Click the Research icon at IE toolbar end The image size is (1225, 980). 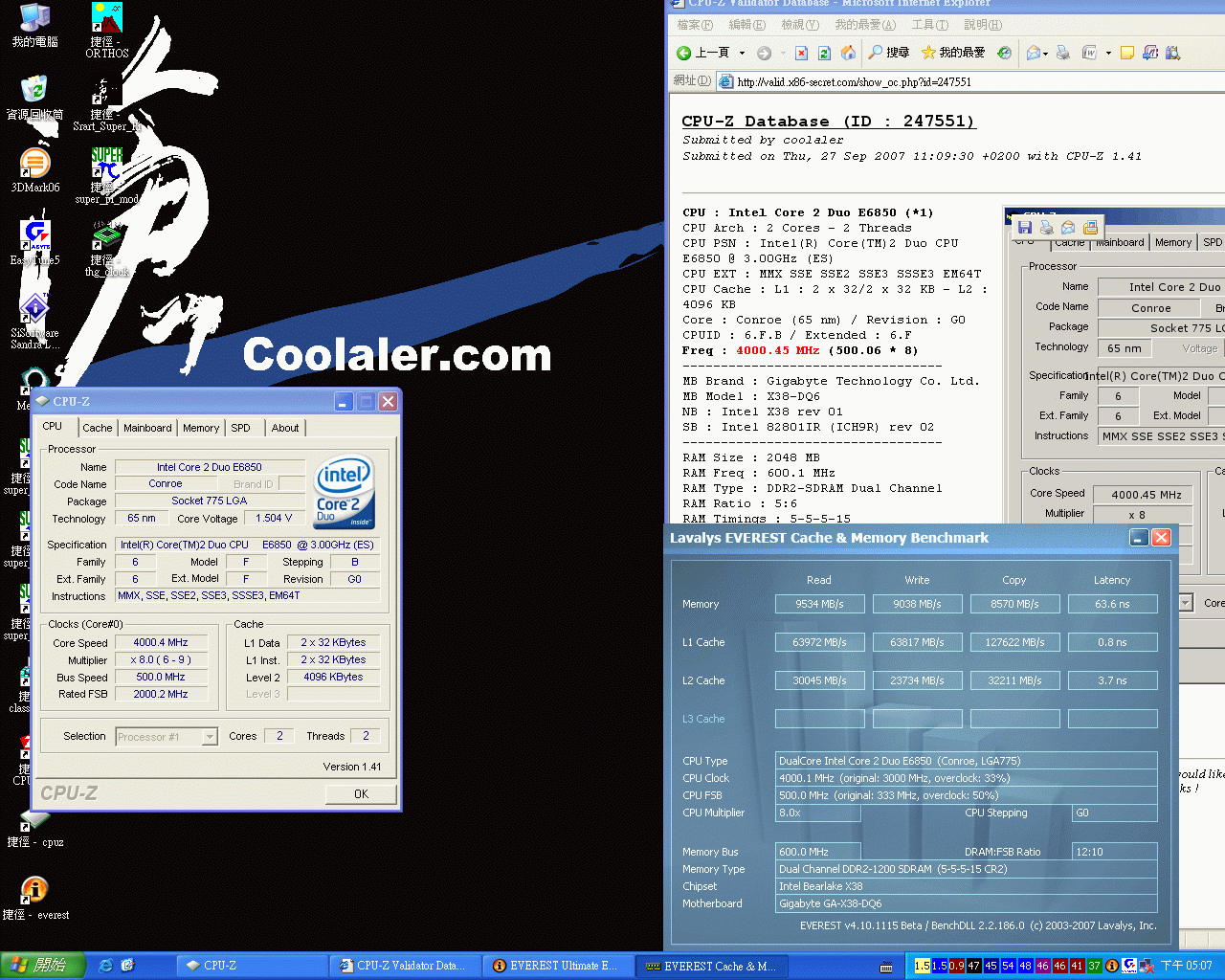pos(1173,53)
